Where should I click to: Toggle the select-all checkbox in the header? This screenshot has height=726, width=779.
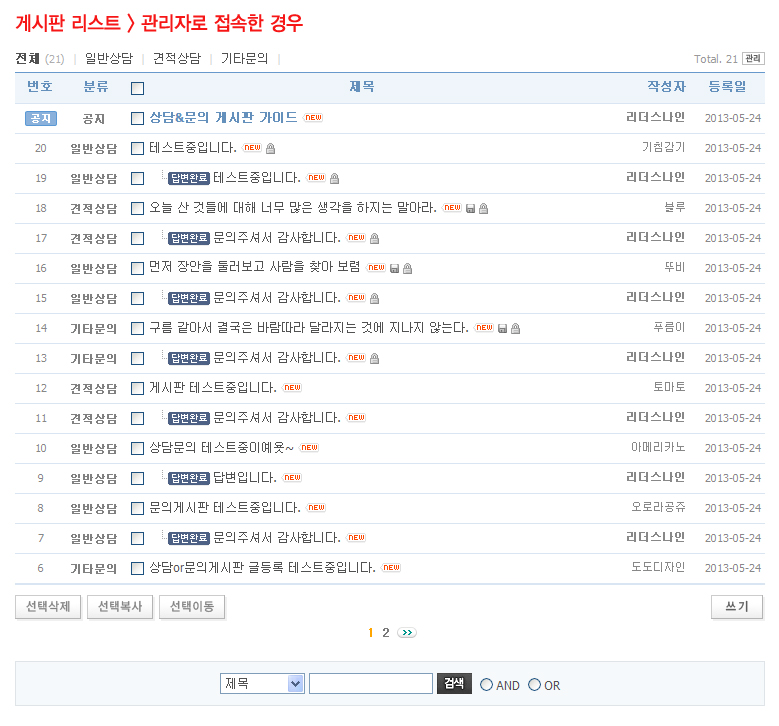[x=137, y=88]
